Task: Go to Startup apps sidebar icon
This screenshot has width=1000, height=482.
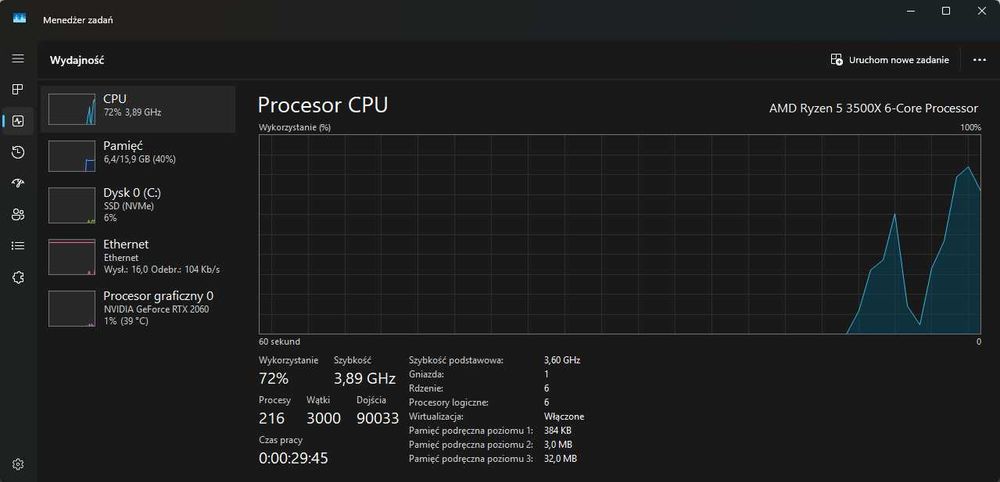Action: pyautogui.click(x=18, y=183)
